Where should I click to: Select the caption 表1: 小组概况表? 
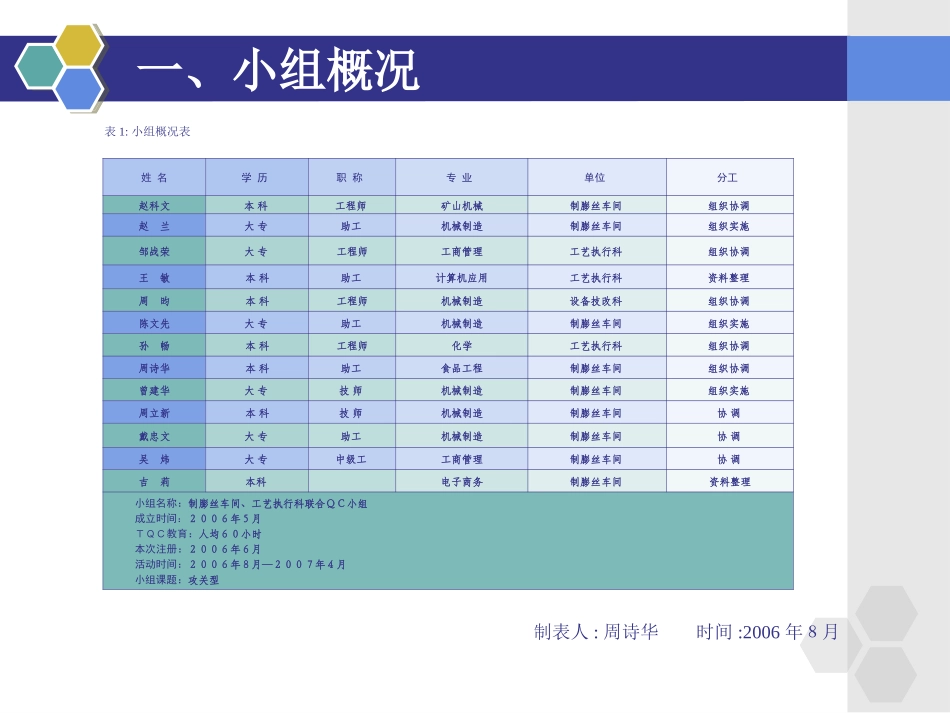point(147,131)
